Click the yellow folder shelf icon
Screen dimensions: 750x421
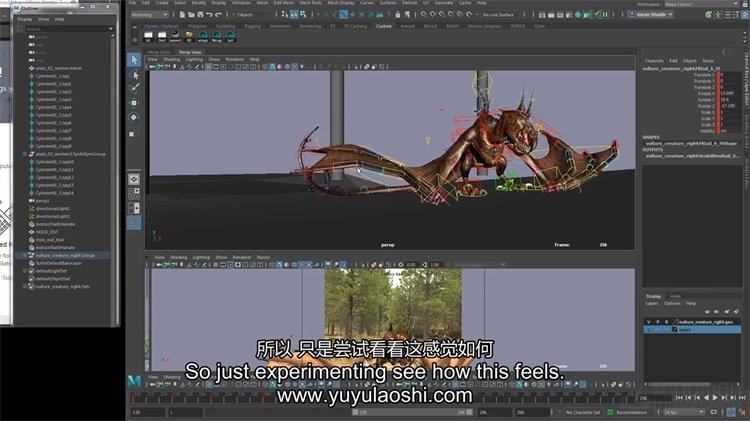pos(189,37)
